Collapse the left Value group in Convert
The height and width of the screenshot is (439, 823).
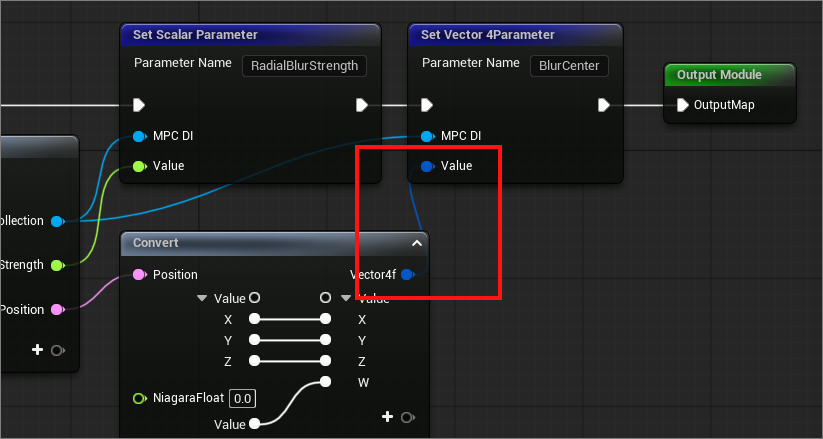(202, 298)
